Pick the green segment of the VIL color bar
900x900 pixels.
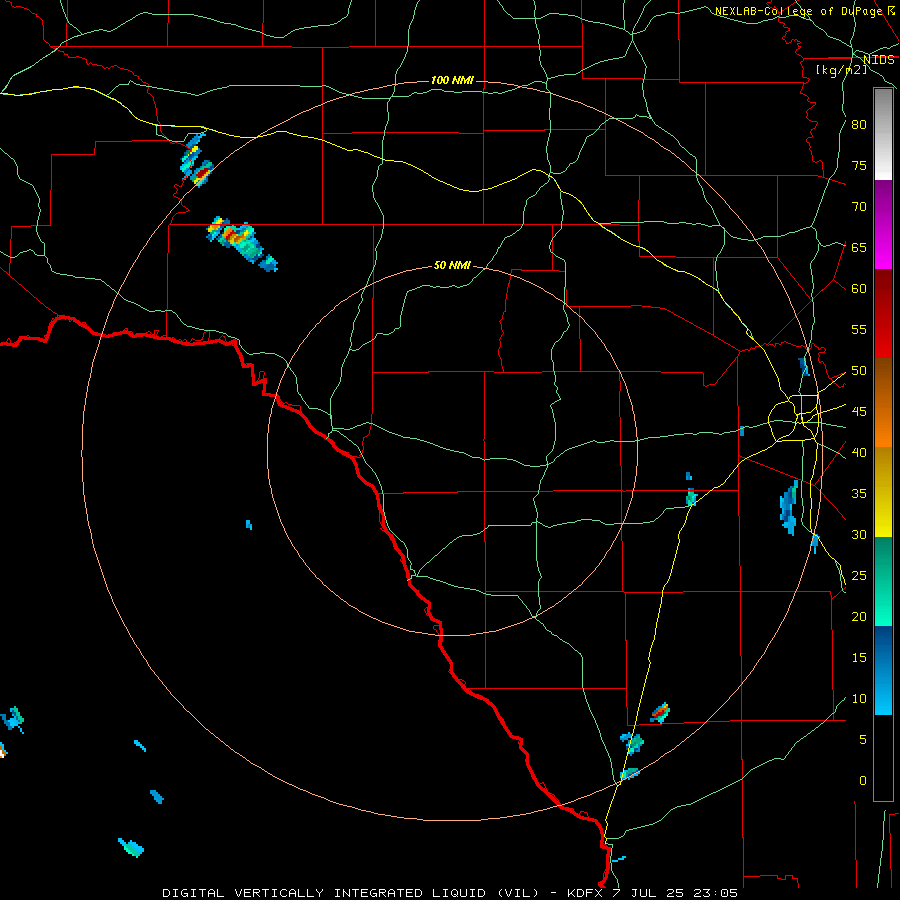click(883, 581)
